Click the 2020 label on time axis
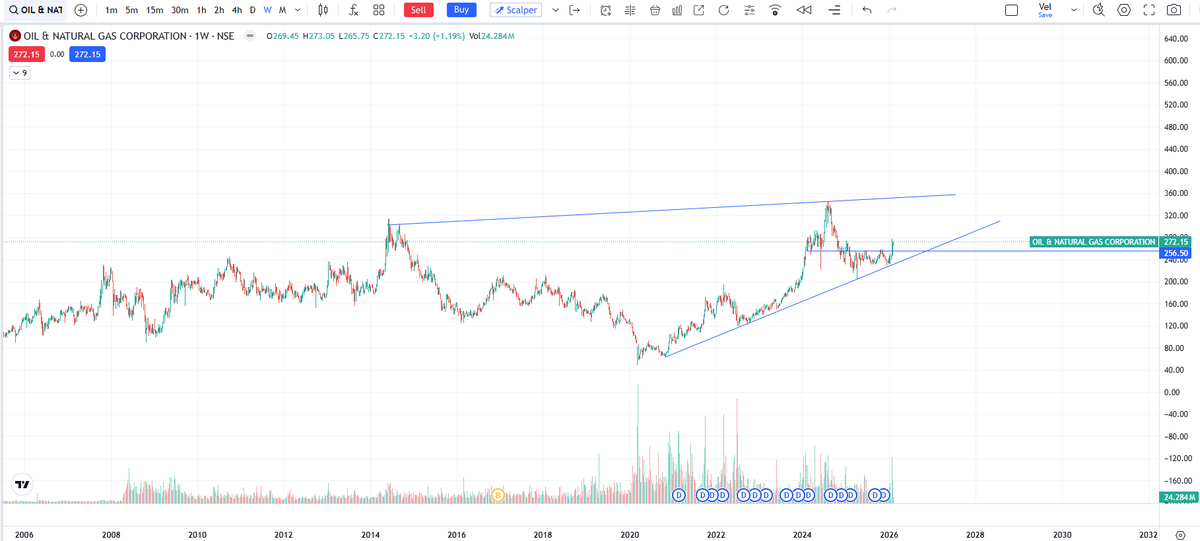 pyautogui.click(x=630, y=535)
